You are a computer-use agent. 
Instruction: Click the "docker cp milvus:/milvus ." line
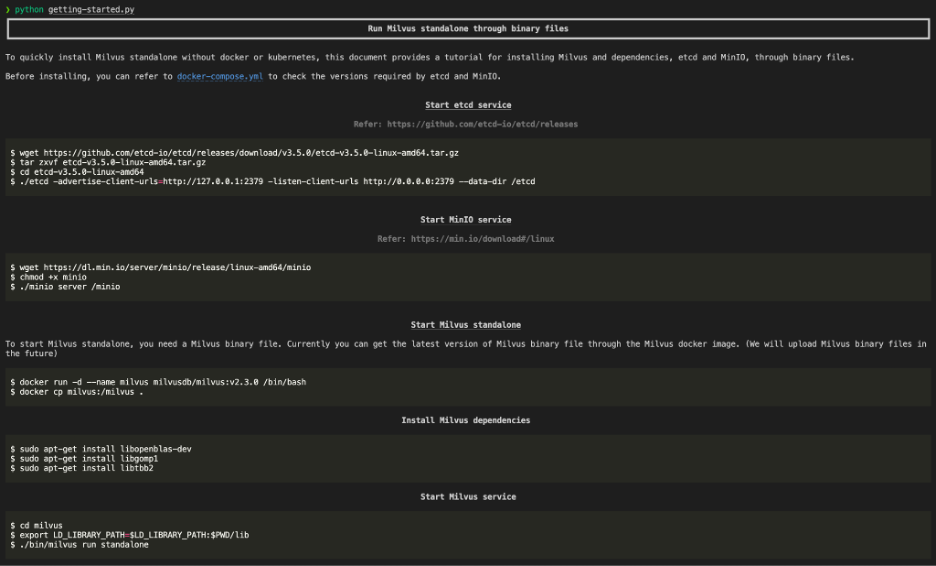coord(77,392)
